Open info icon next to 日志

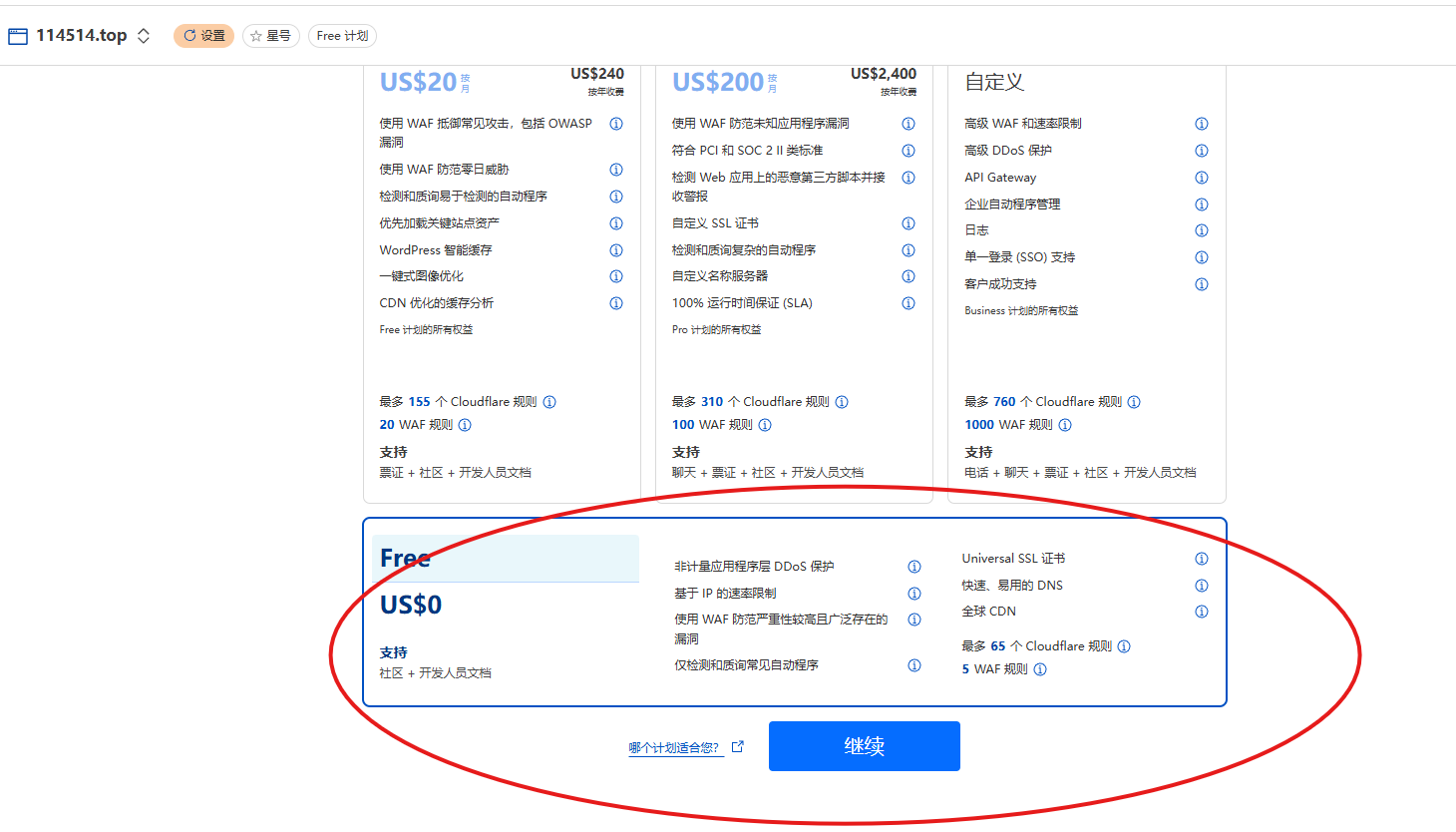pos(1202,230)
